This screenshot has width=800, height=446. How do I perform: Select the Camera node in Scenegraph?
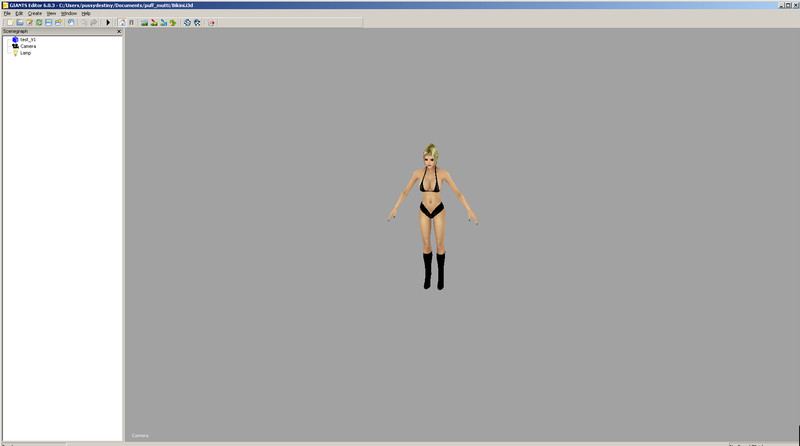[x=28, y=46]
